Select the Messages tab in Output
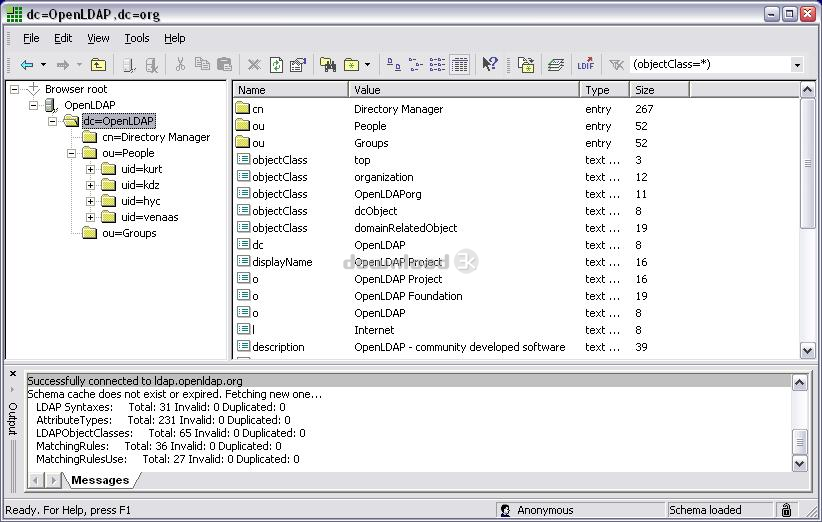 click(x=99, y=480)
